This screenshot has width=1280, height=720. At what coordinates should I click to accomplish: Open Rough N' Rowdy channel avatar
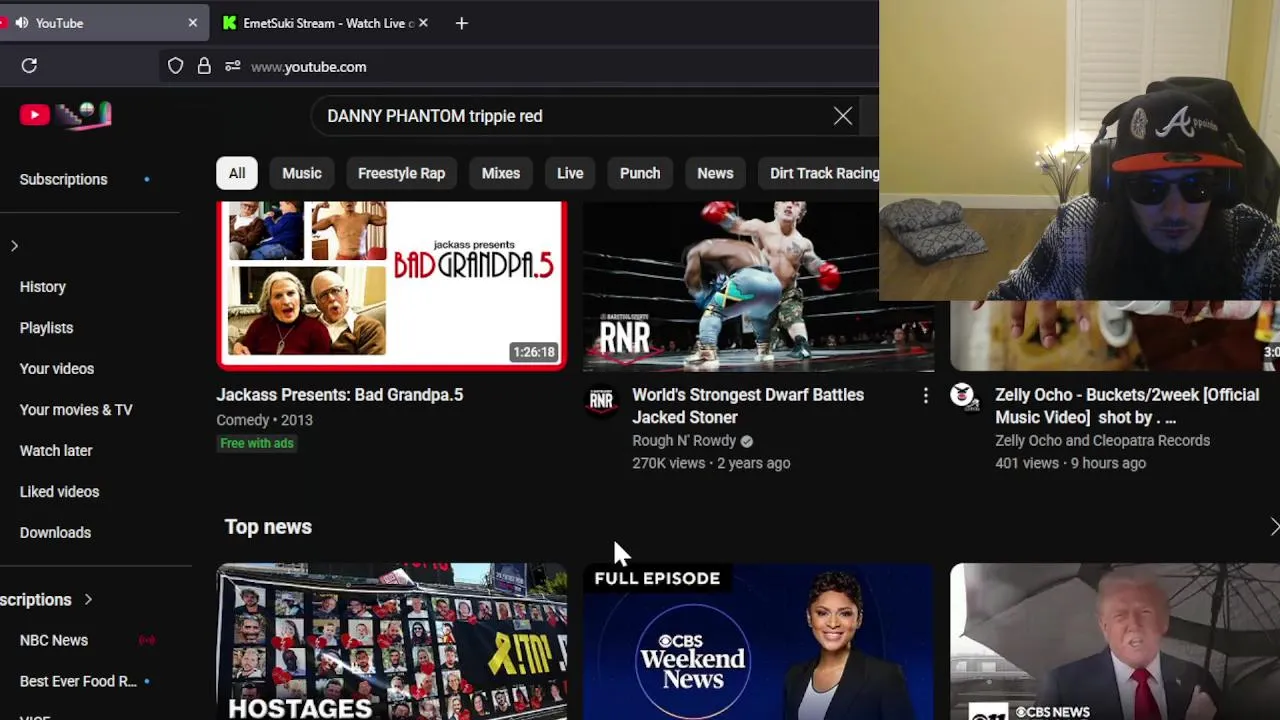click(600, 400)
